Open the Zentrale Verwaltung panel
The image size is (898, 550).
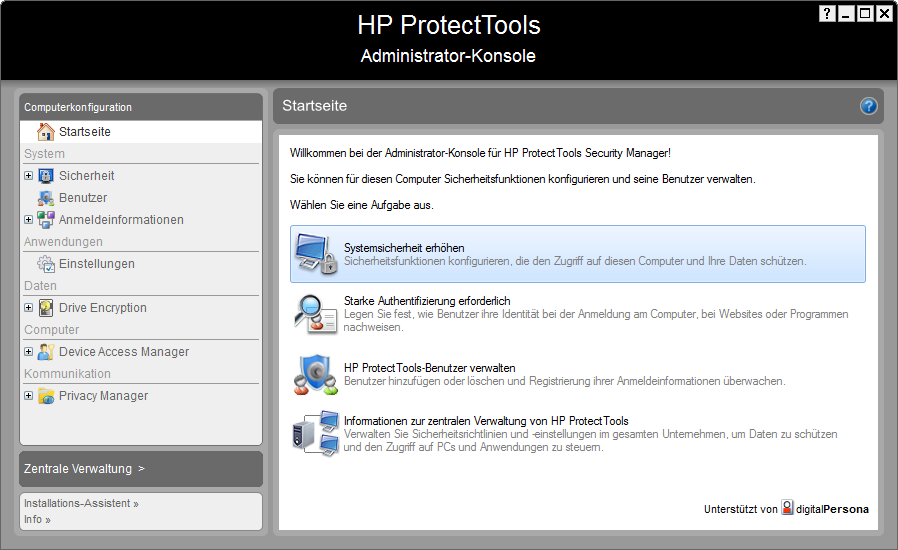[x=141, y=469]
